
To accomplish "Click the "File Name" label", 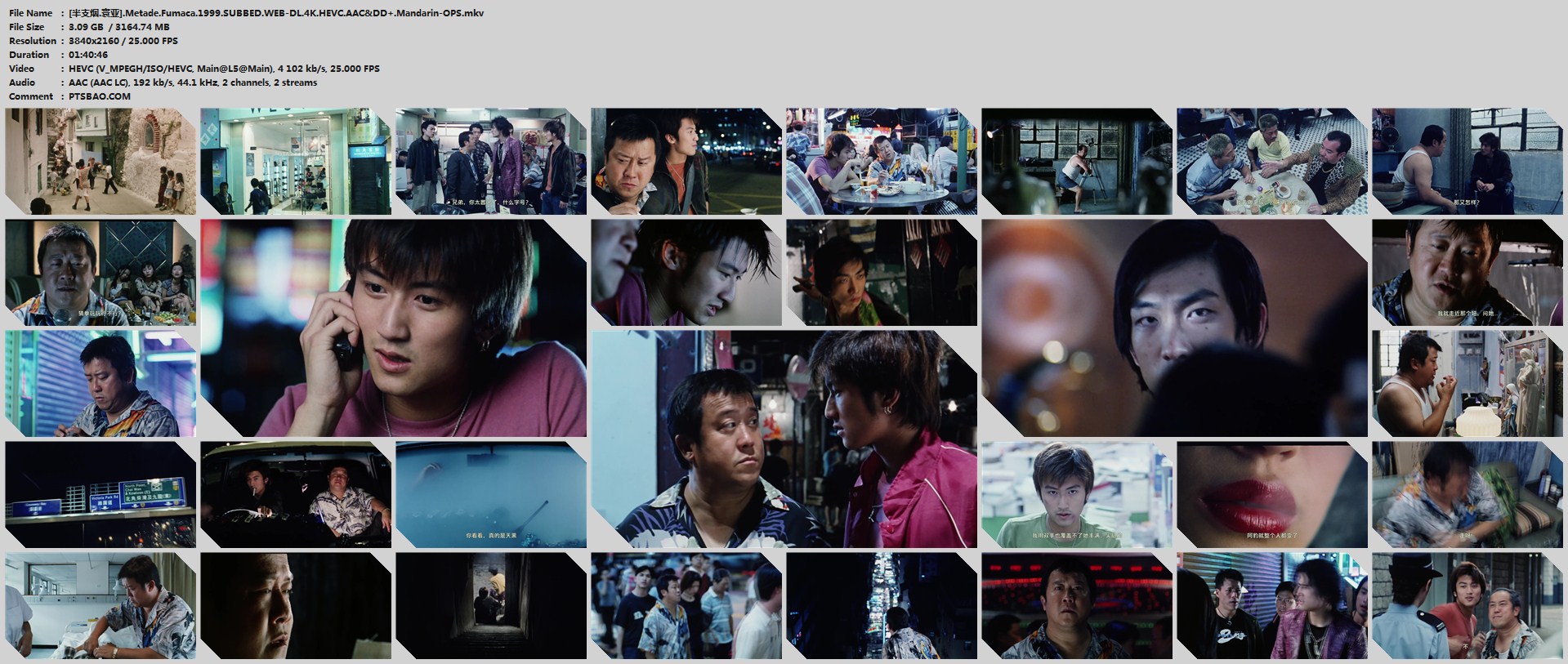I will (30, 13).
